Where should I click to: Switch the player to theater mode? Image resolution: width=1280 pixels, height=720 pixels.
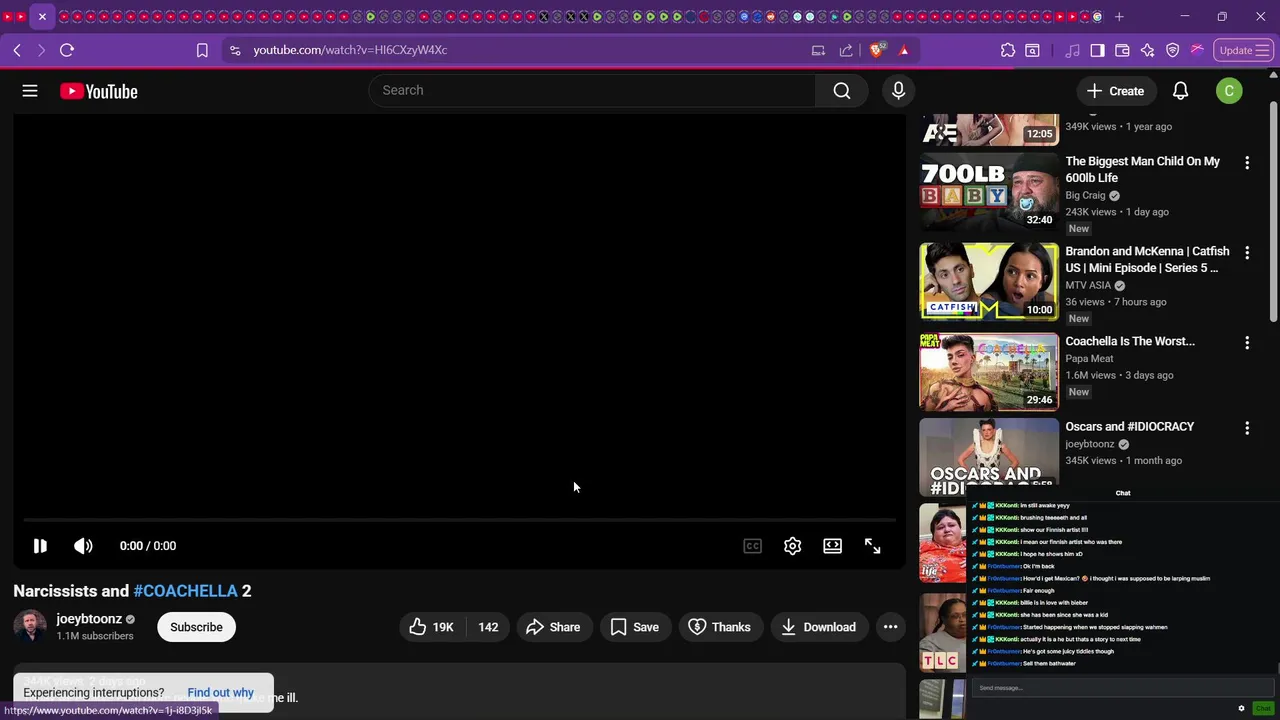[x=832, y=546]
